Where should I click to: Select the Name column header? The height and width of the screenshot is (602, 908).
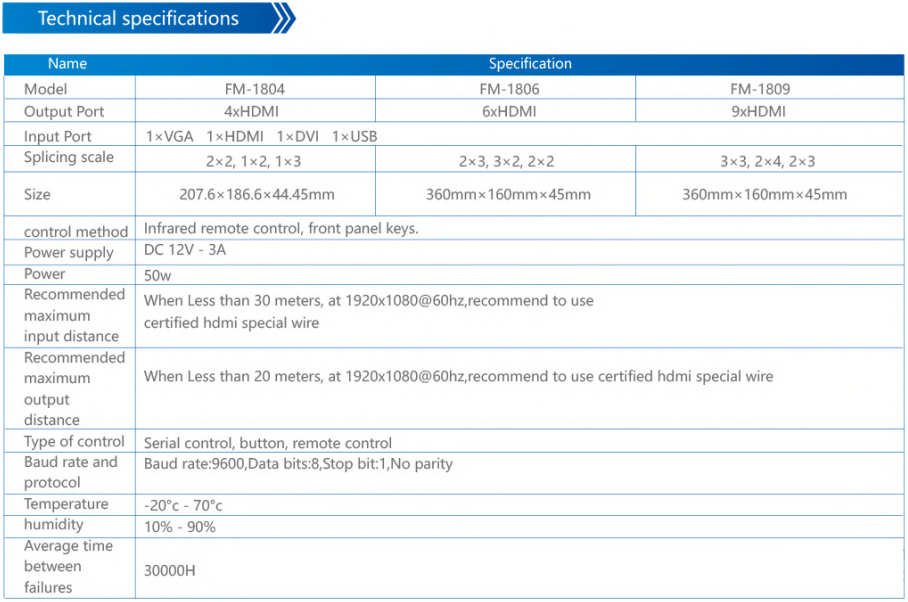click(68, 64)
